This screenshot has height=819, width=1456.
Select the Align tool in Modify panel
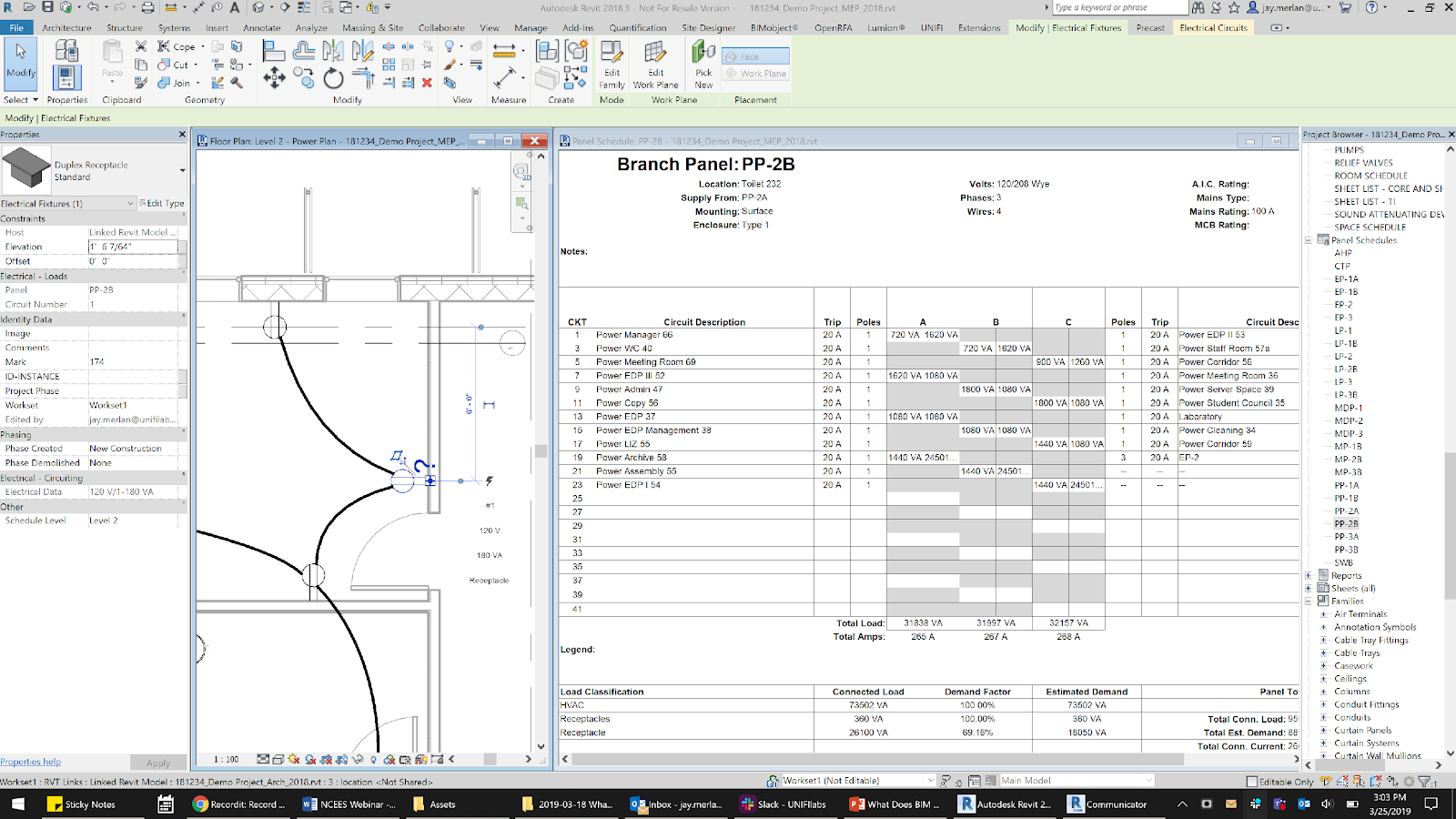[275, 51]
